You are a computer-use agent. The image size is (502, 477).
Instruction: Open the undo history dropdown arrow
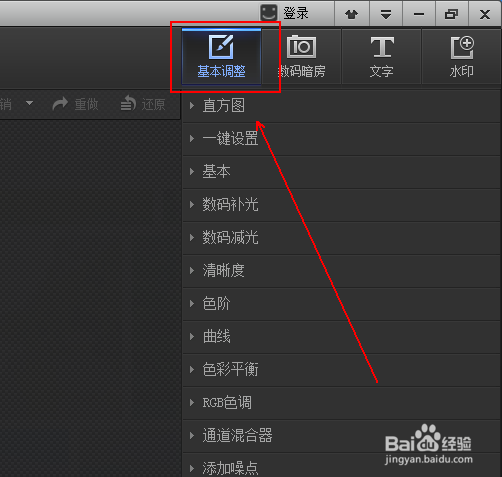click(x=30, y=103)
